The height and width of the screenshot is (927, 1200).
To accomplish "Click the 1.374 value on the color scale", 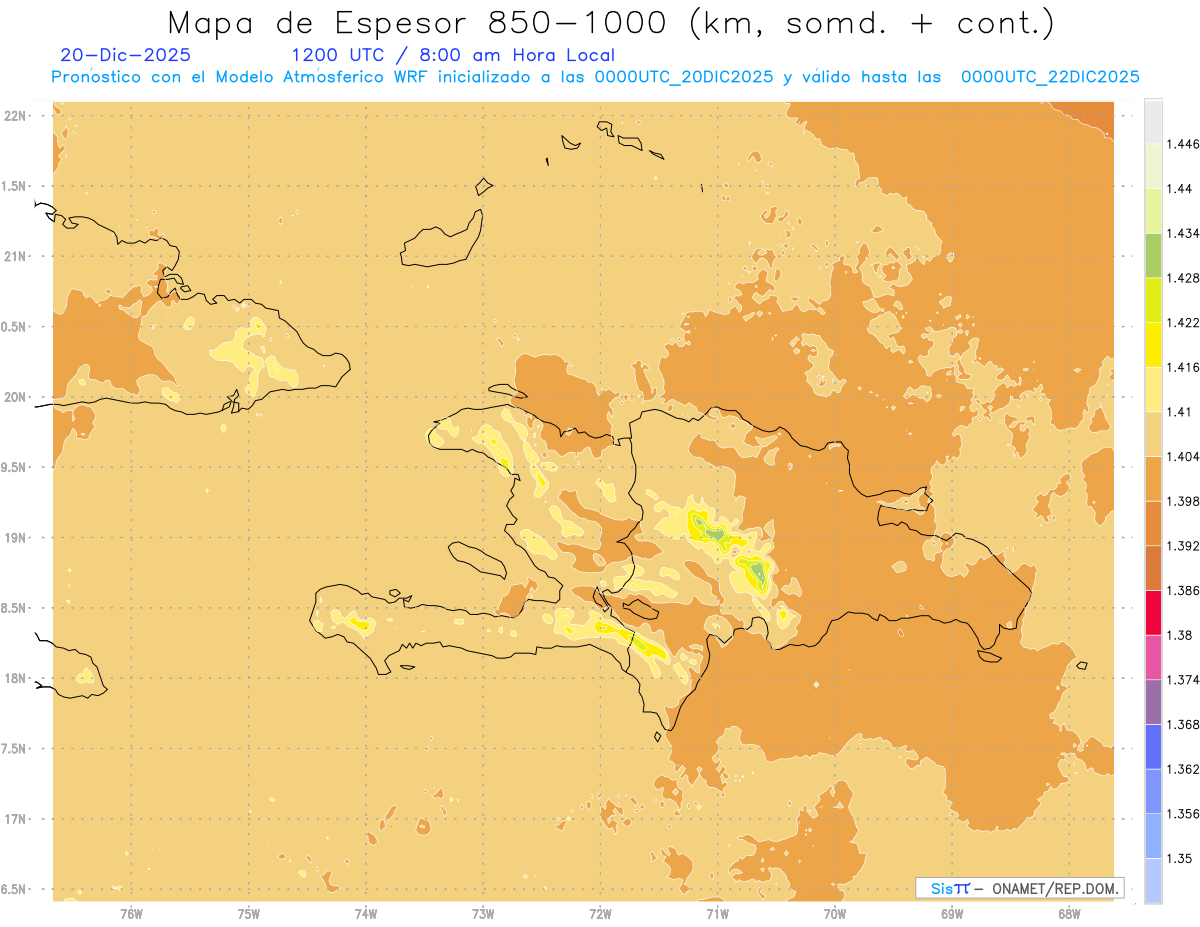I will click(x=1183, y=680).
